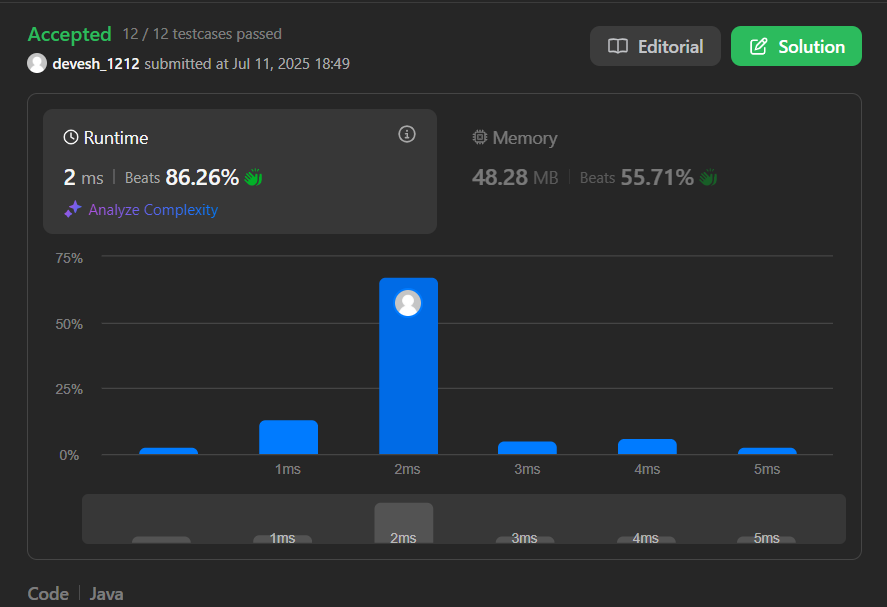Open Analyze Complexity link
Image resolution: width=887 pixels, height=607 pixels.
point(153,210)
